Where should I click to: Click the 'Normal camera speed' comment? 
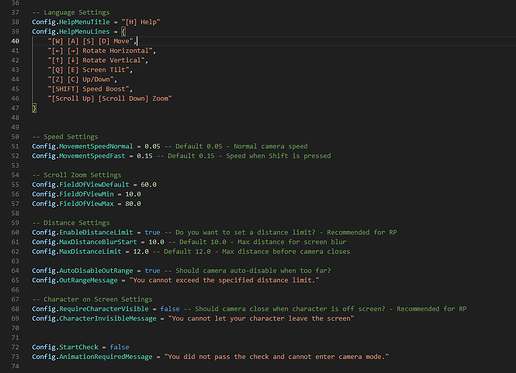[270, 146]
